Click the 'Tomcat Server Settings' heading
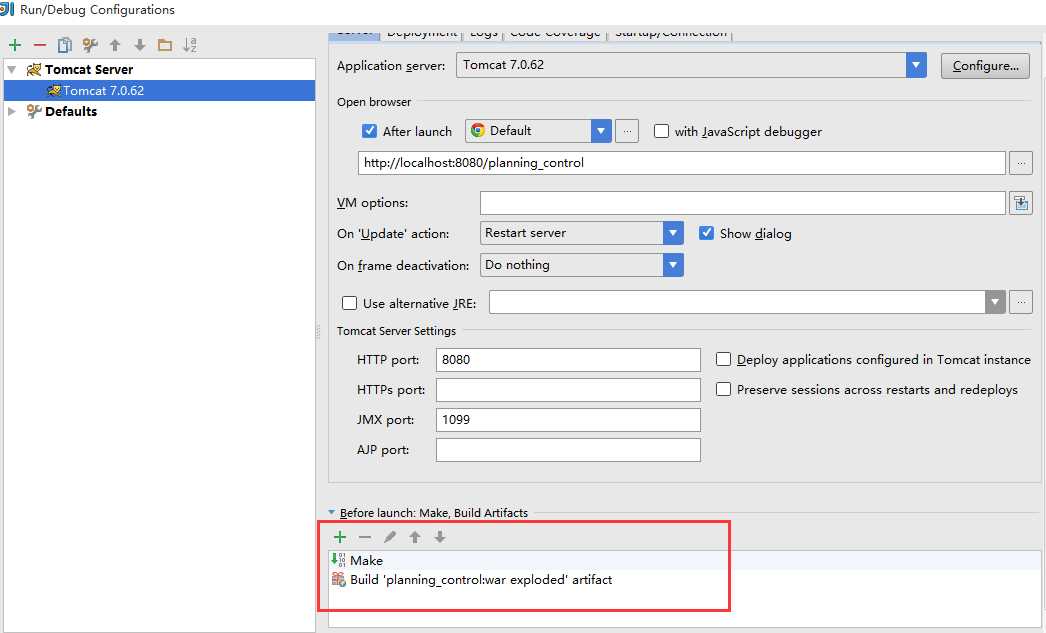The image size is (1046, 633). pyautogui.click(x=396, y=331)
